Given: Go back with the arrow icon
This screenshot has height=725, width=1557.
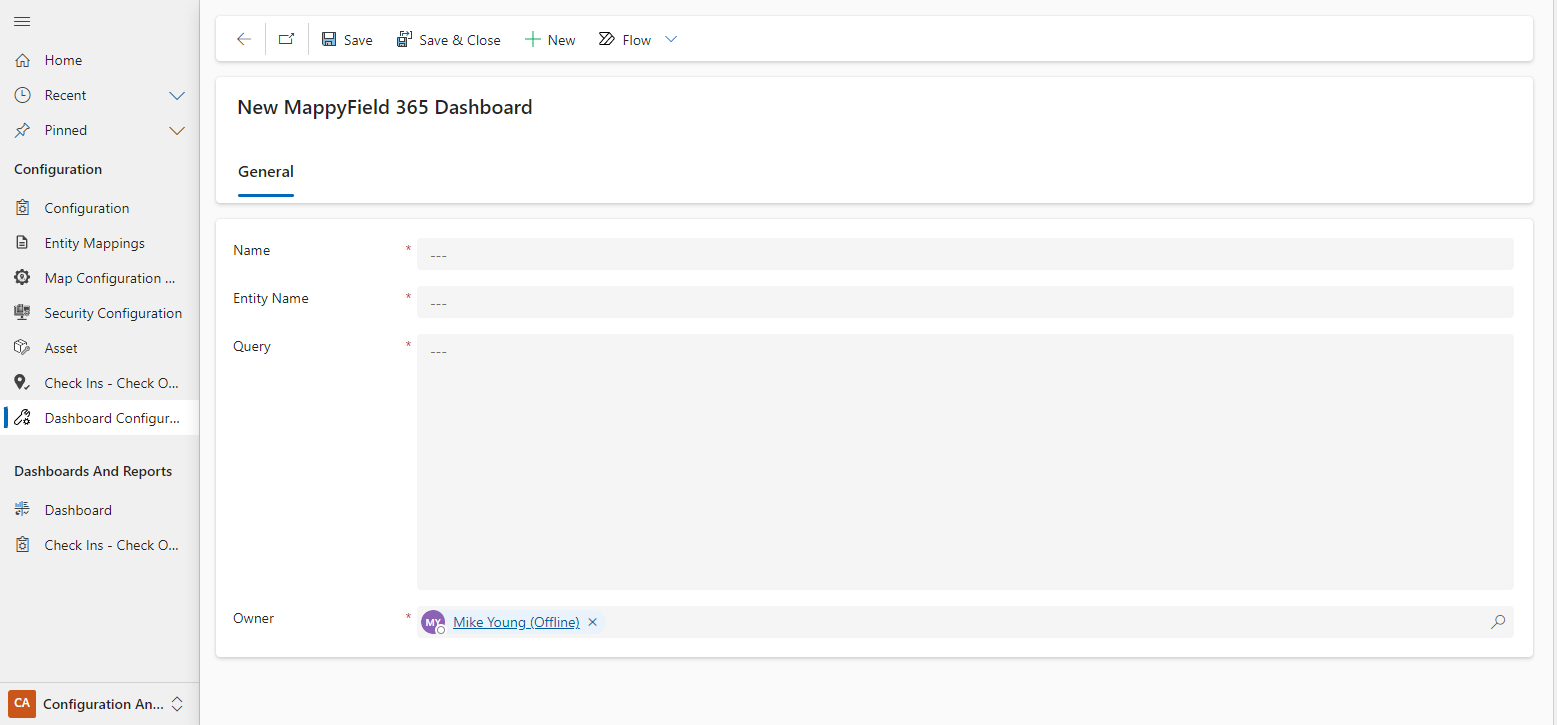Looking at the screenshot, I should tap(244, 39).
